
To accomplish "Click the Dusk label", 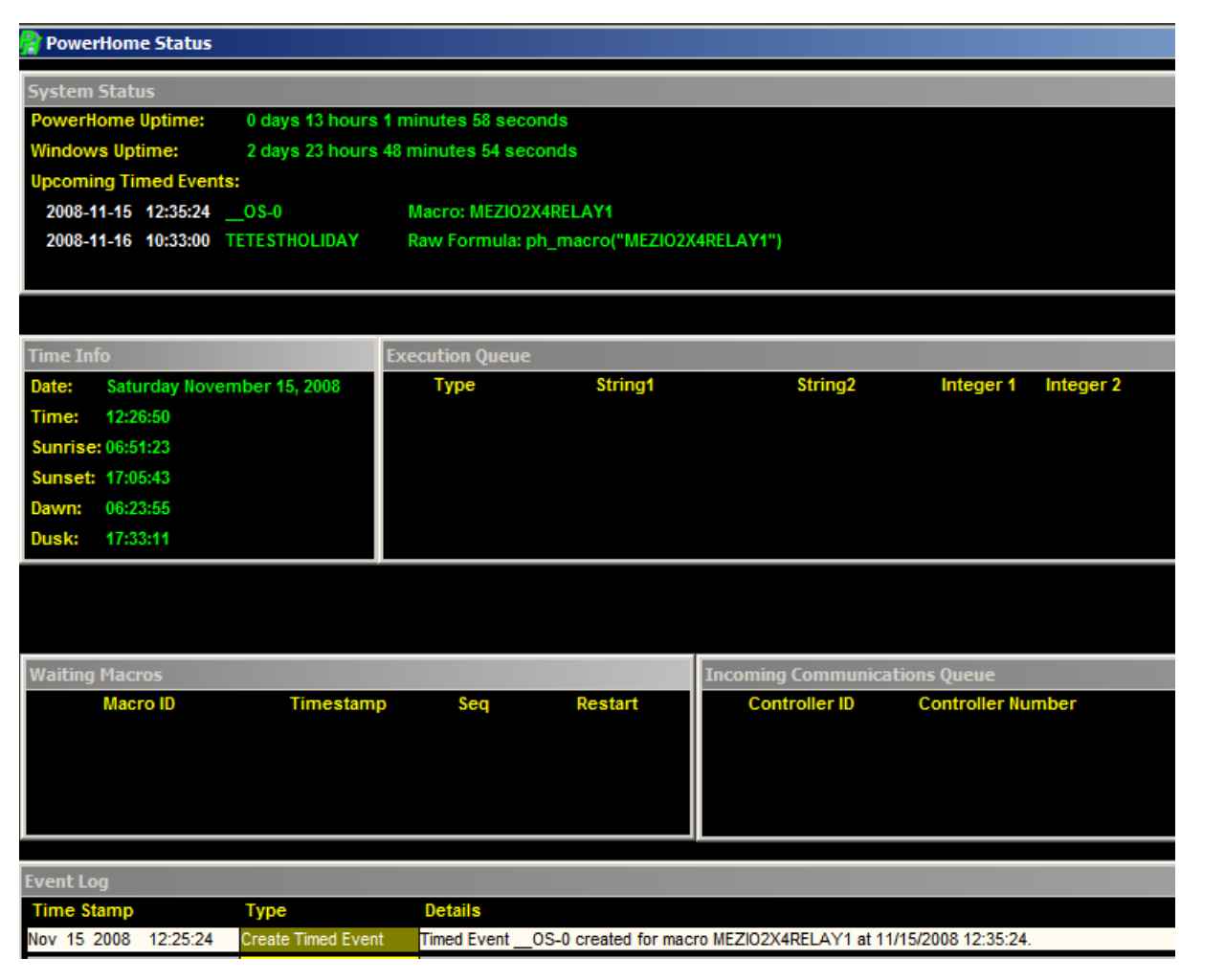I will (x=55, y=539).
